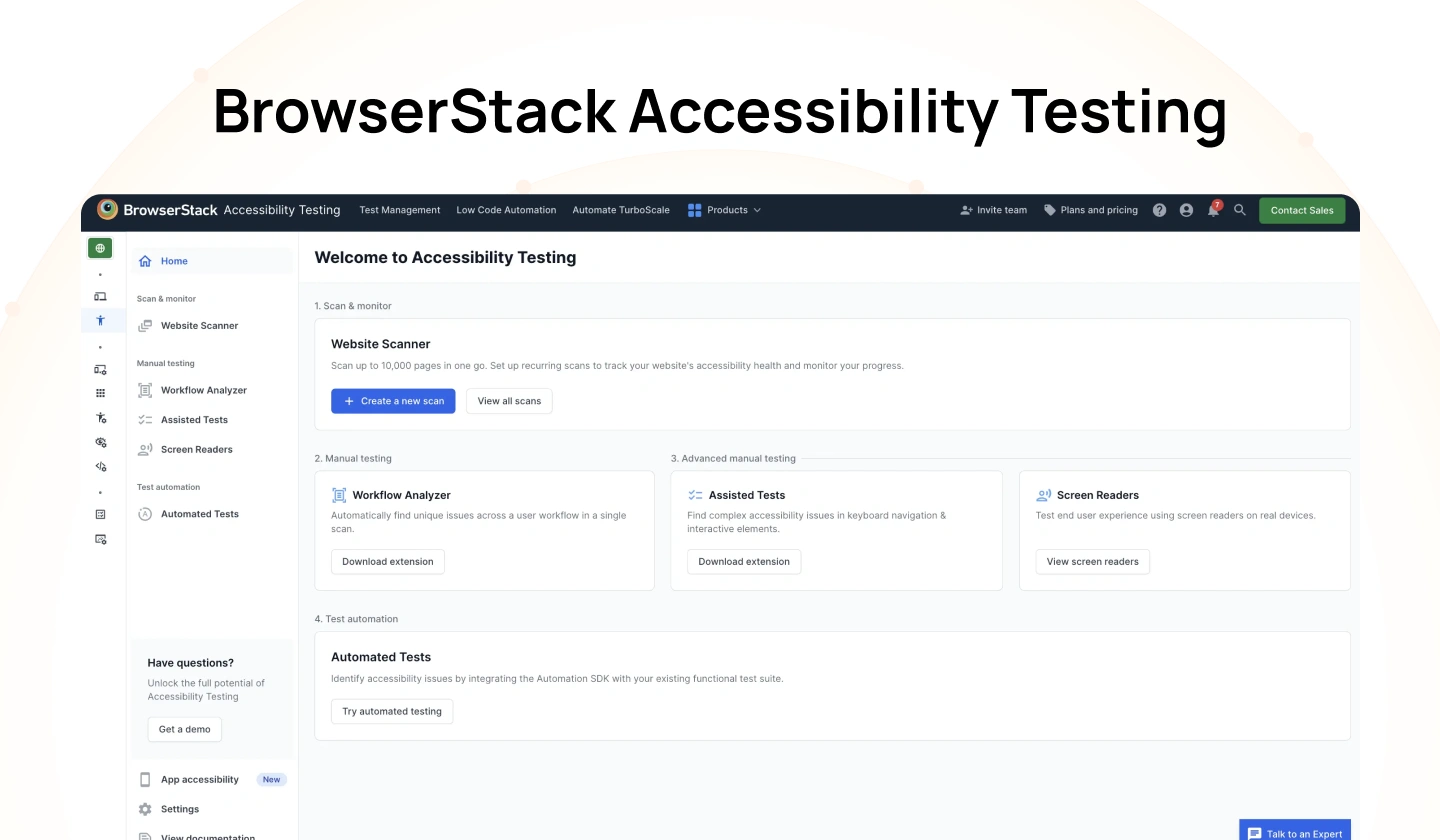
Task: Open Settings label in sidebar
Action: [x=180, y=809]
